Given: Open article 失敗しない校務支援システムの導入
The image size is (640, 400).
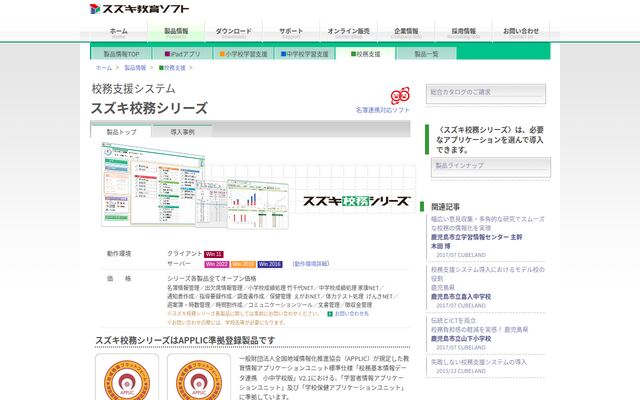Looking at the screenshot, I should point(479,362).
